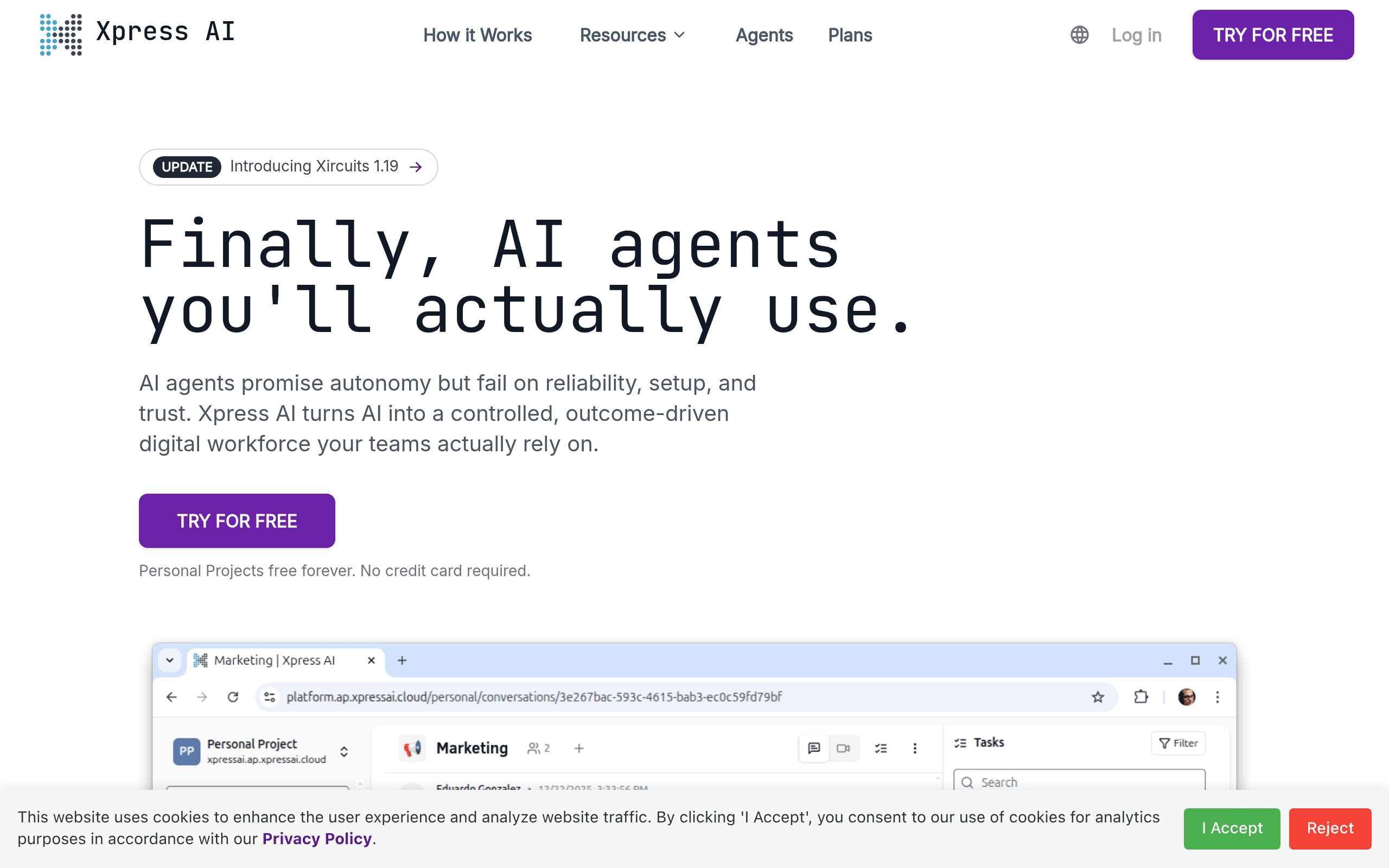The width and height of the screenshot is (1389, 868).
Task: Click the globe language selector icon
Action: [x=1079, y=35]
